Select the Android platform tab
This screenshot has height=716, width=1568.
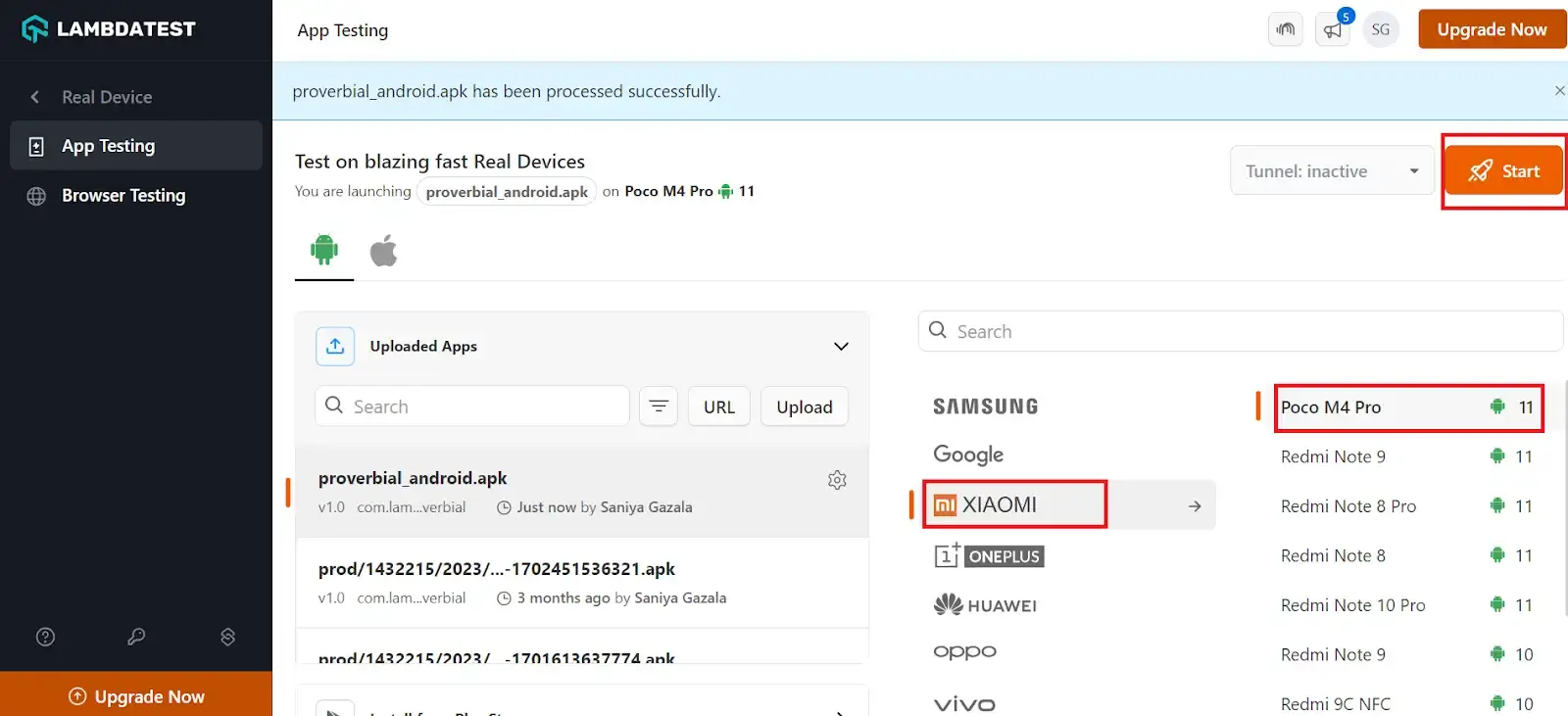point(324,251)
